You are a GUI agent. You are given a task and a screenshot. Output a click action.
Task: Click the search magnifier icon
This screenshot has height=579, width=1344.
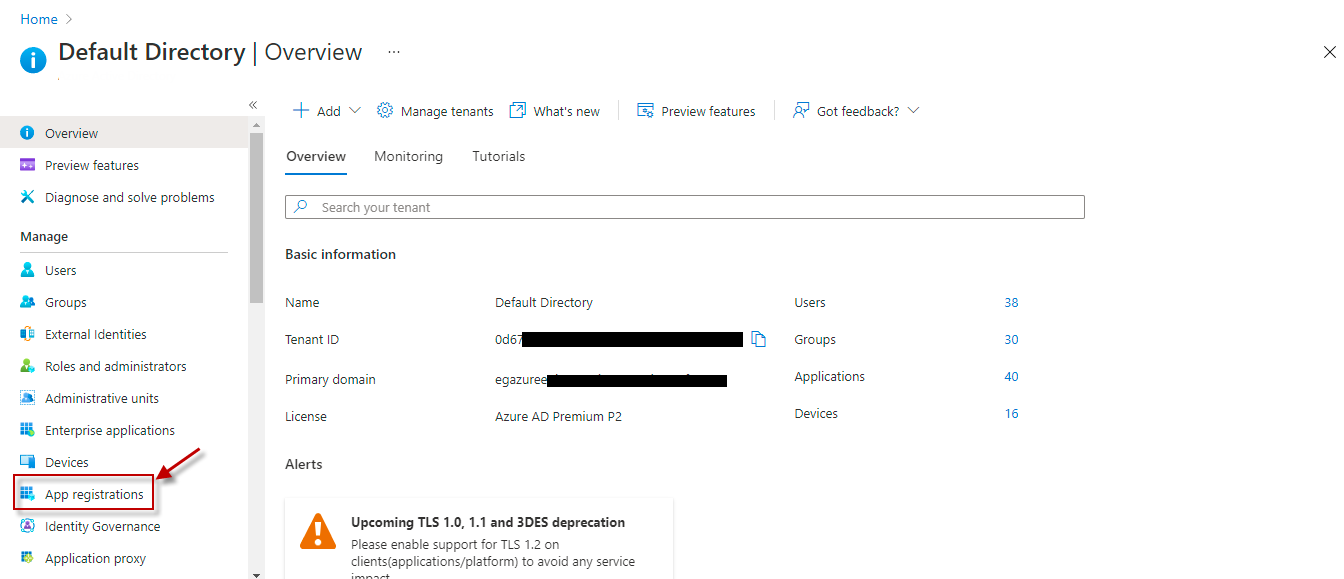301,207
